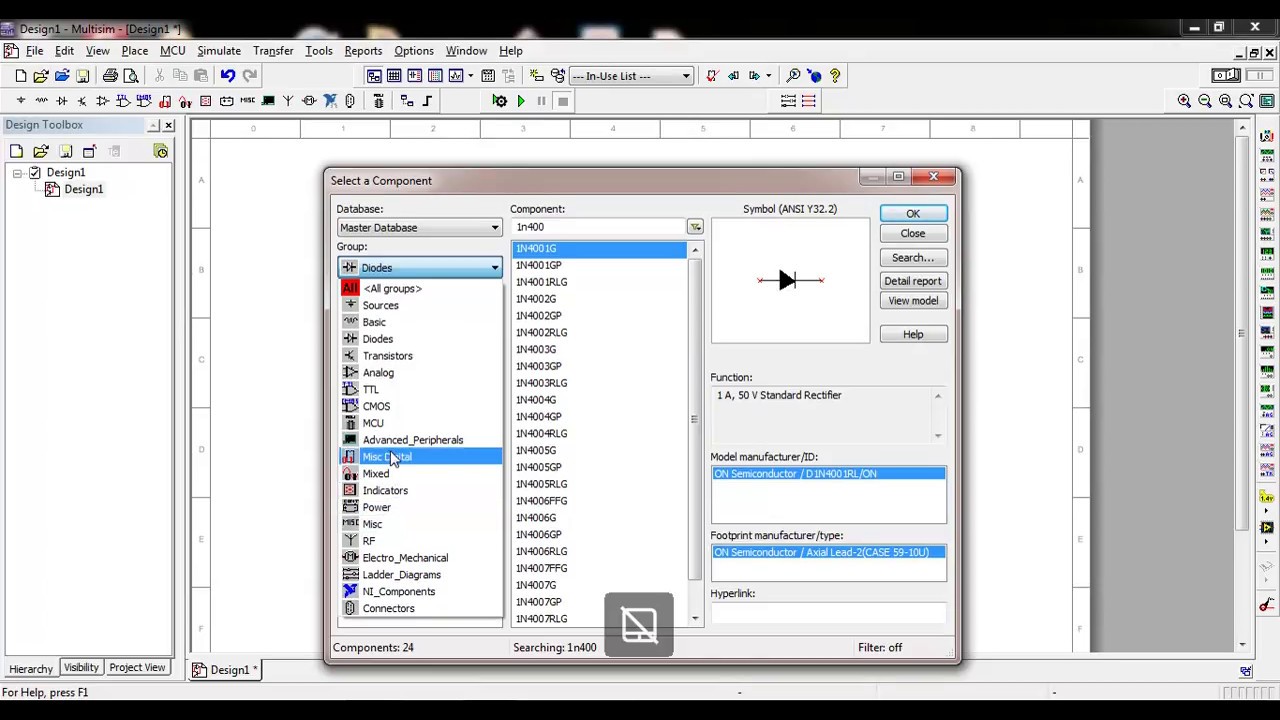Click the Hyperlink field
The image size is (1280, 720).
(x=828, y=613)
